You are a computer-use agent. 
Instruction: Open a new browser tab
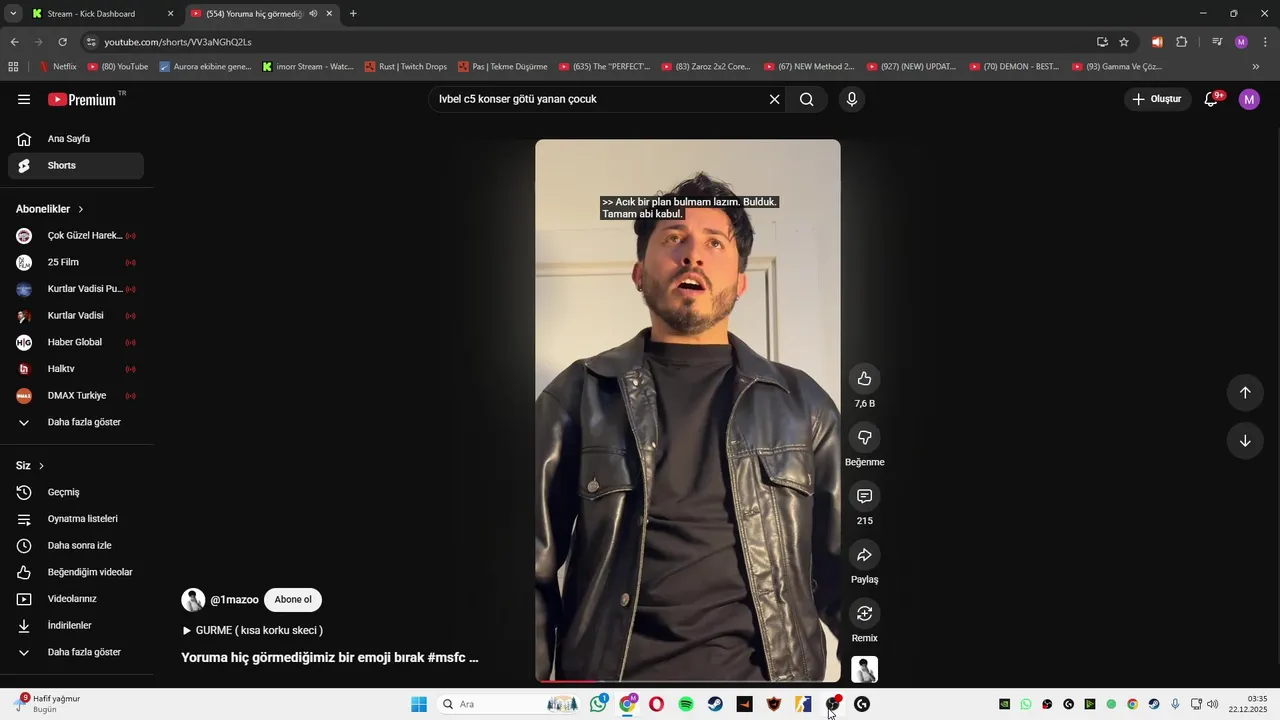353,14
